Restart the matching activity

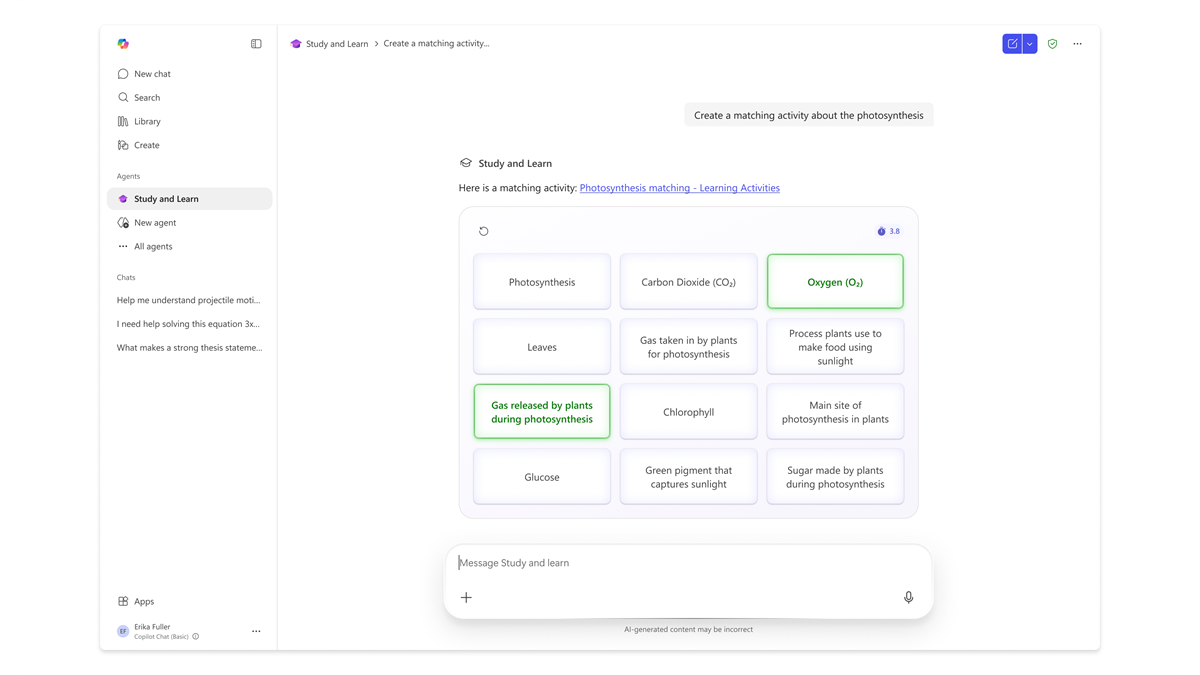pyautogui.click(x=484, y=231)
